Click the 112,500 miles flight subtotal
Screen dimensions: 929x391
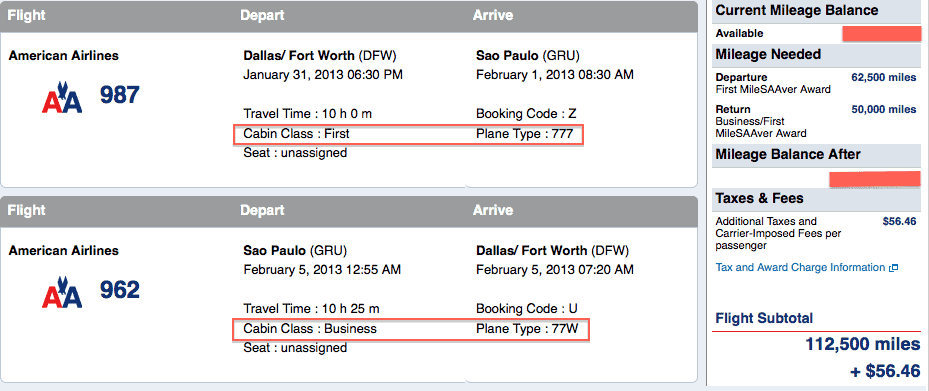pos(863,344)
